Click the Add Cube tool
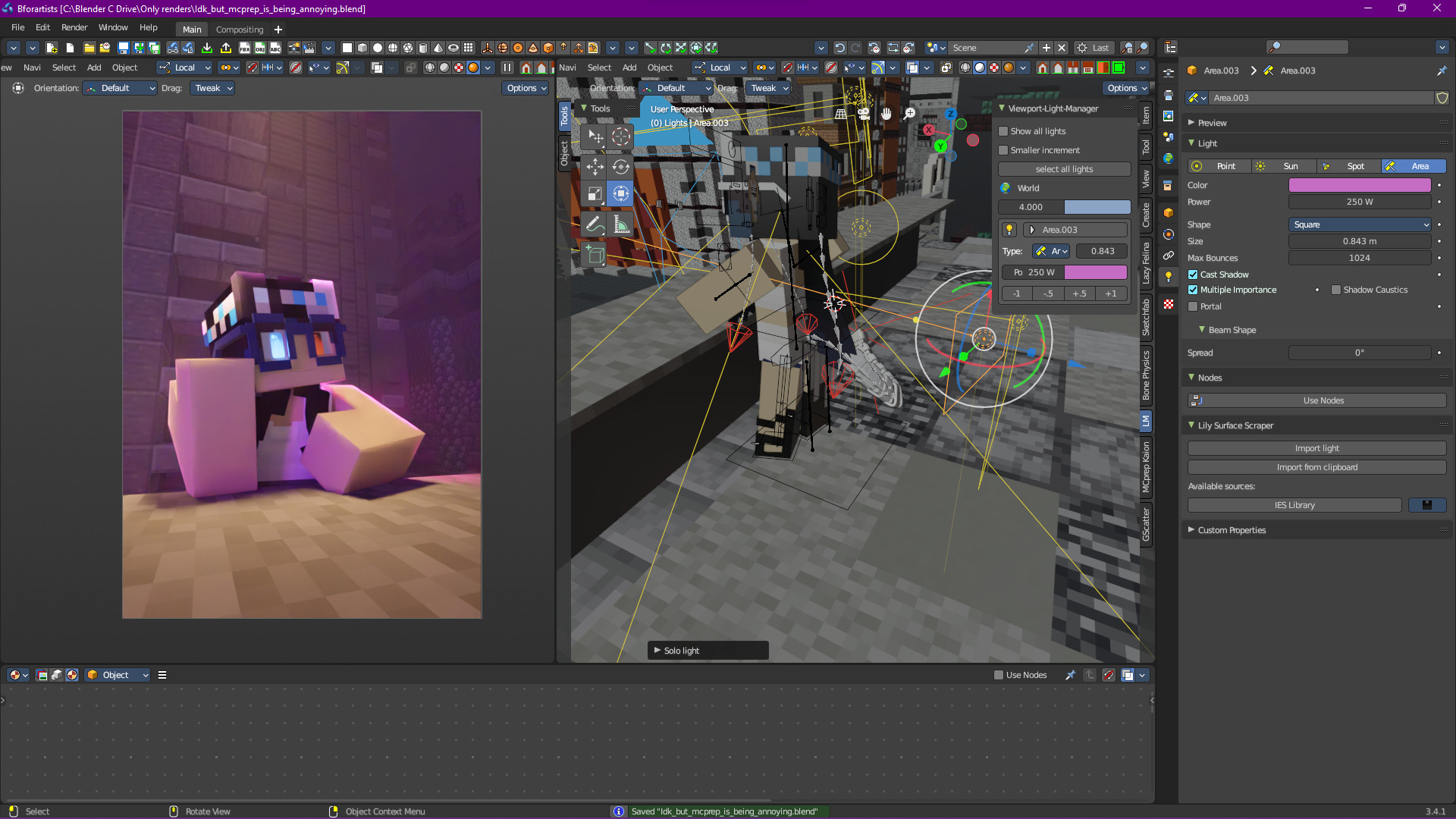 (x=595, y=255)
